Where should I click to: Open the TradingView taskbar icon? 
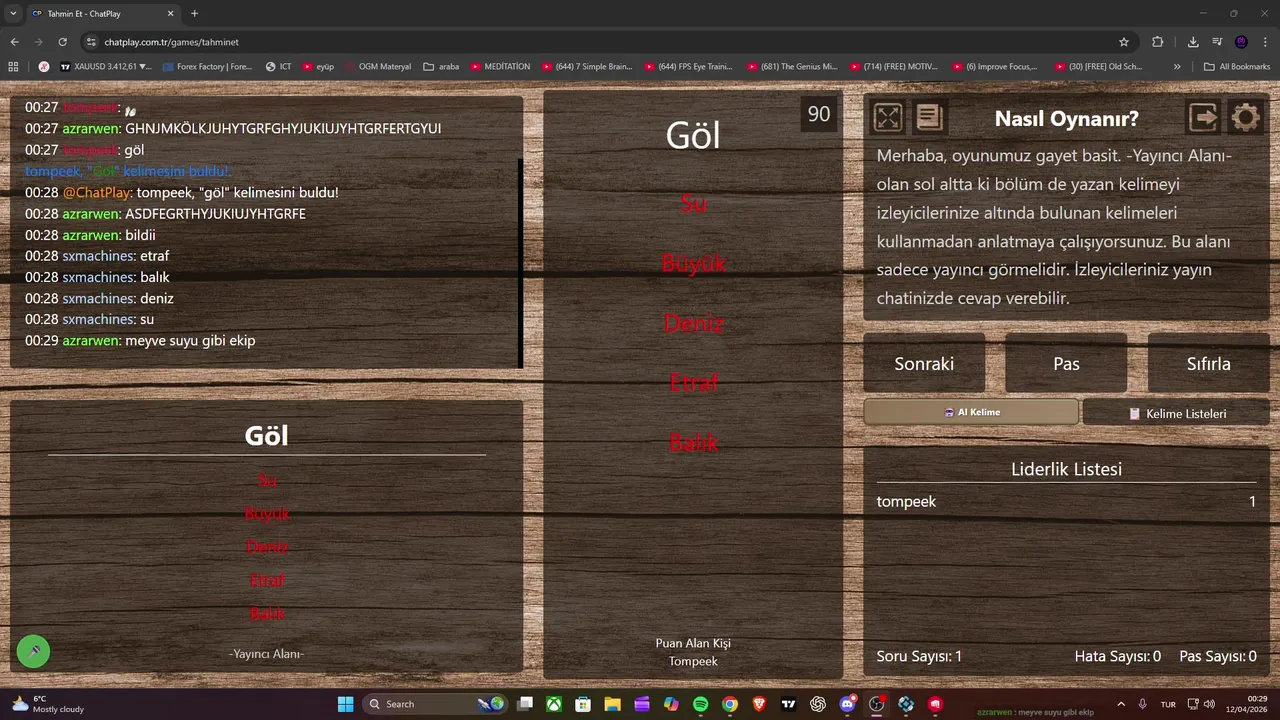point(789,704)
